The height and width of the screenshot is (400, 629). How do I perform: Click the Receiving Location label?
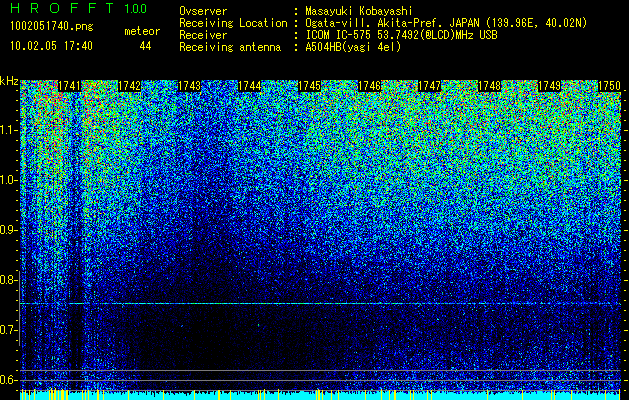(x=233, y=24)
